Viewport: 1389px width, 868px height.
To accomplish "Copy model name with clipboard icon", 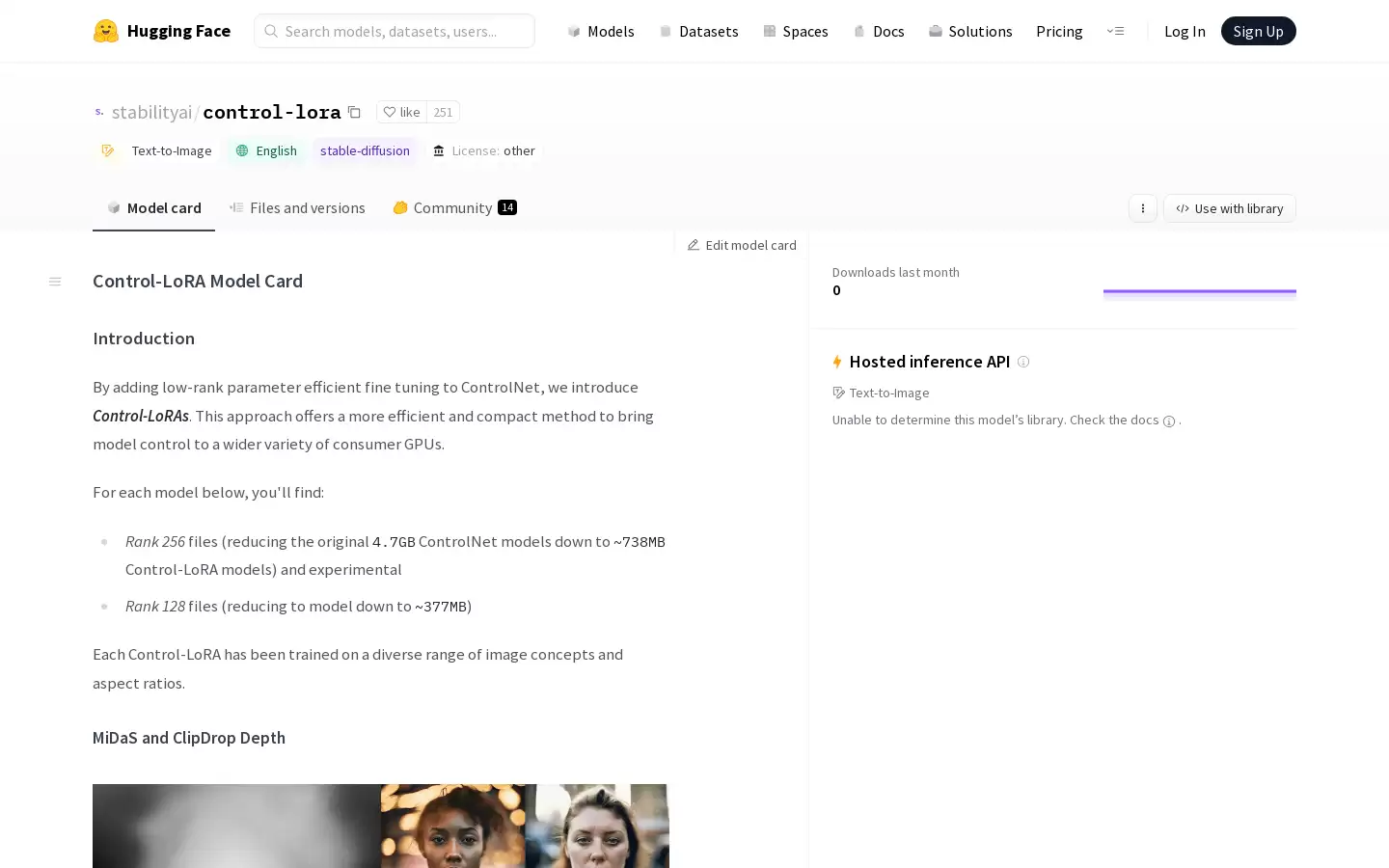I will (354, 112).
